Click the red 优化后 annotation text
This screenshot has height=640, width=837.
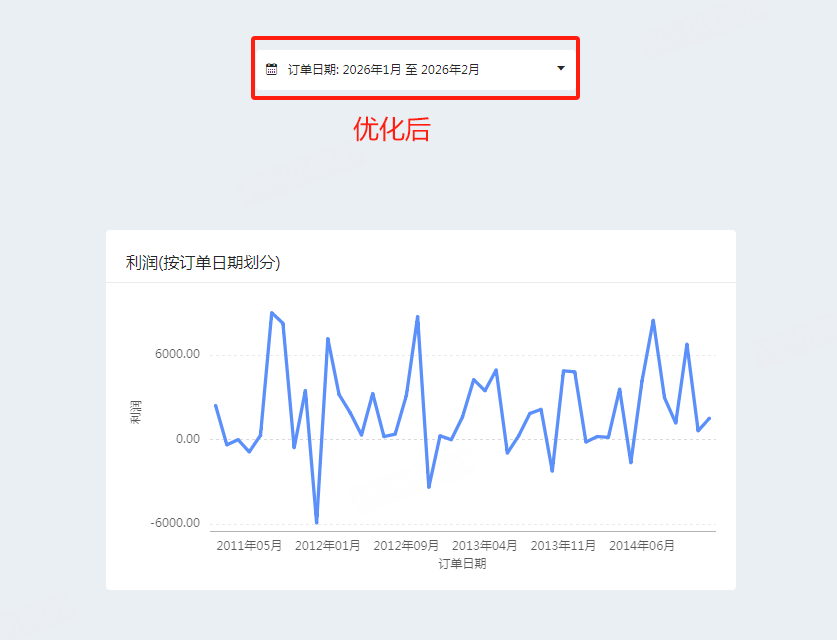pos(391,129)
